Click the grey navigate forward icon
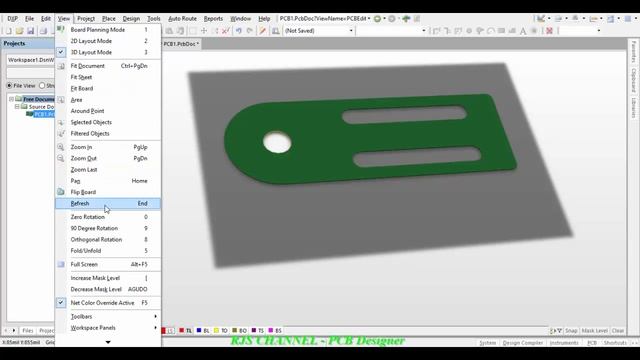640x360 pixels. tap(391, 19)
